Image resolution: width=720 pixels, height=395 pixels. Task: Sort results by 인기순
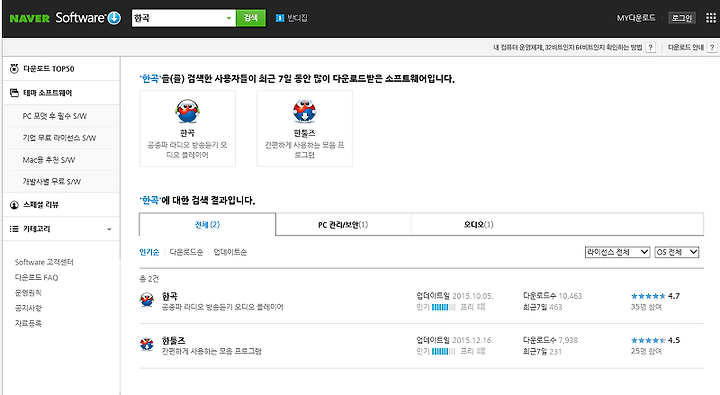pyautogui.click(x=149, y=252)
